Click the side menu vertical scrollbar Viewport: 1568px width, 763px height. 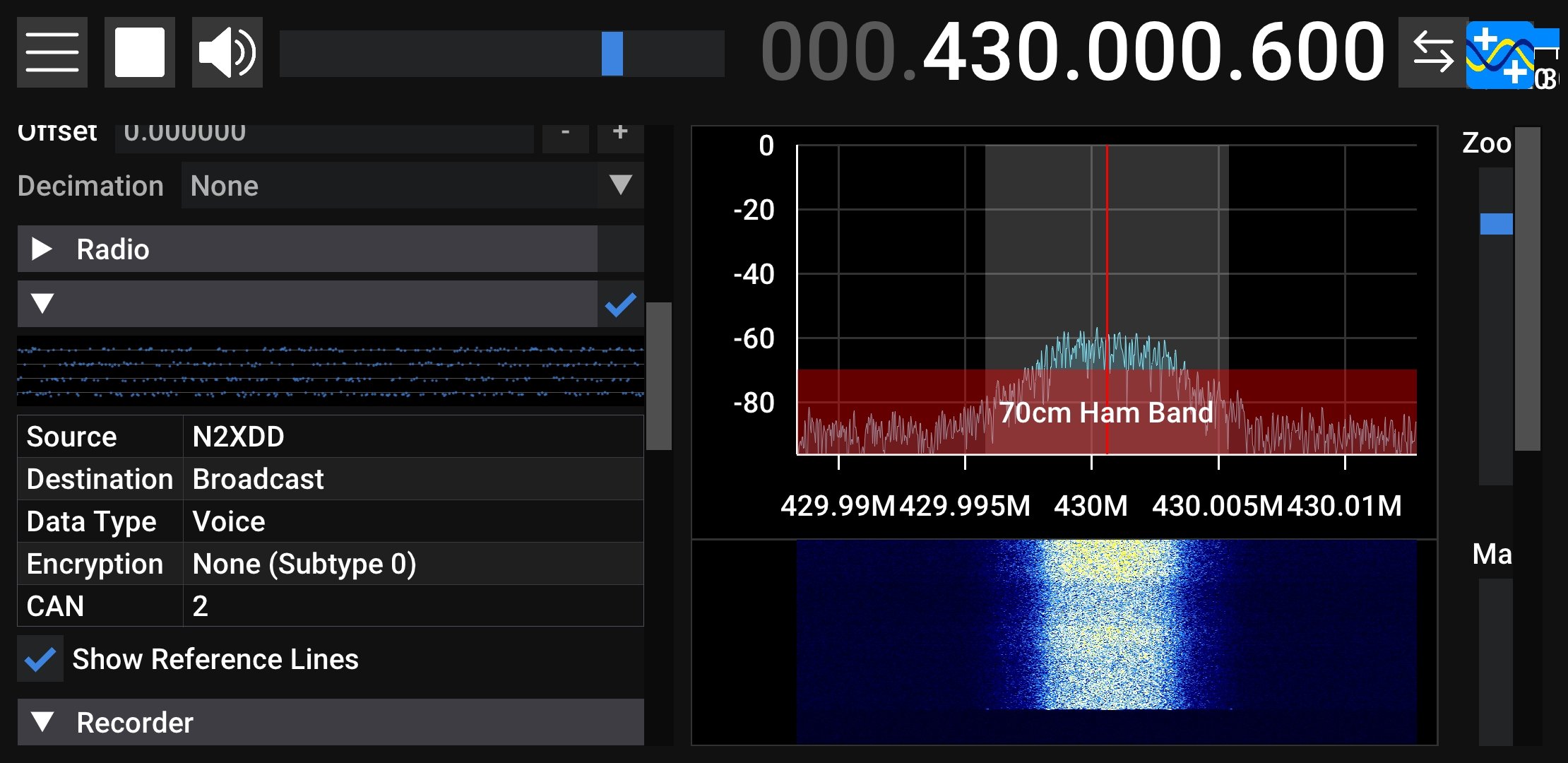658,375
